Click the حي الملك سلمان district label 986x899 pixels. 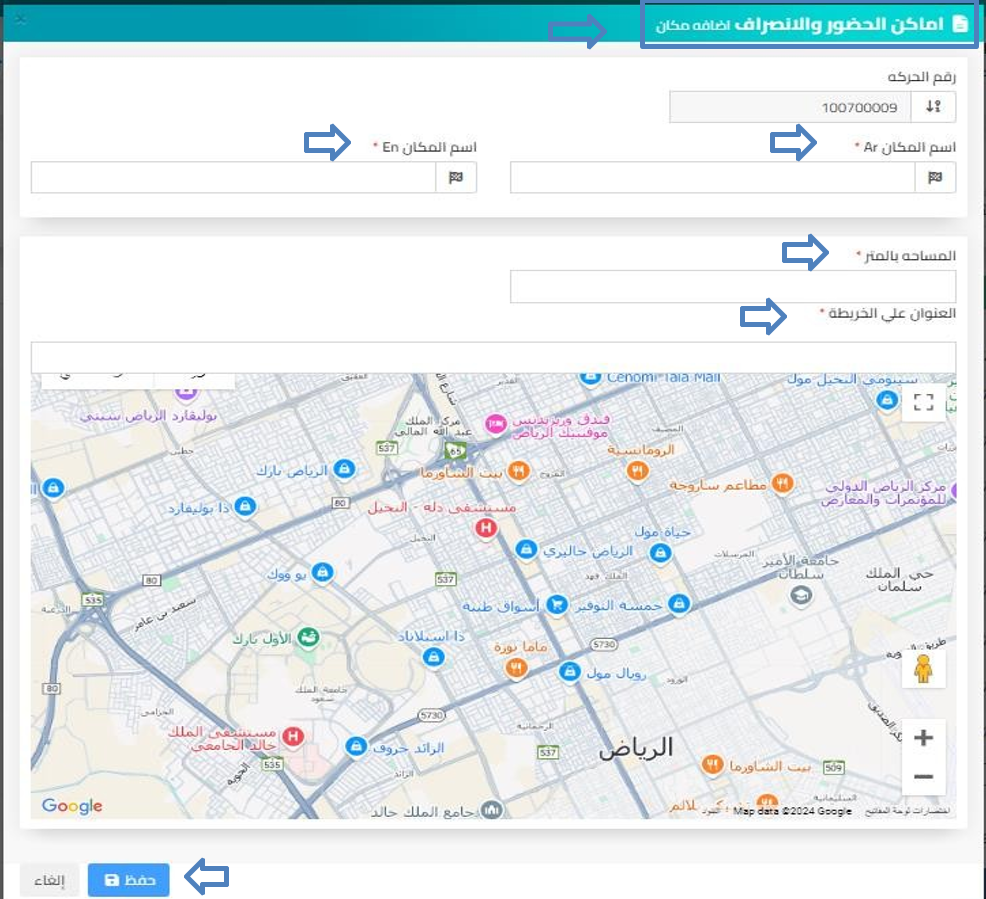tap(899, 580)
